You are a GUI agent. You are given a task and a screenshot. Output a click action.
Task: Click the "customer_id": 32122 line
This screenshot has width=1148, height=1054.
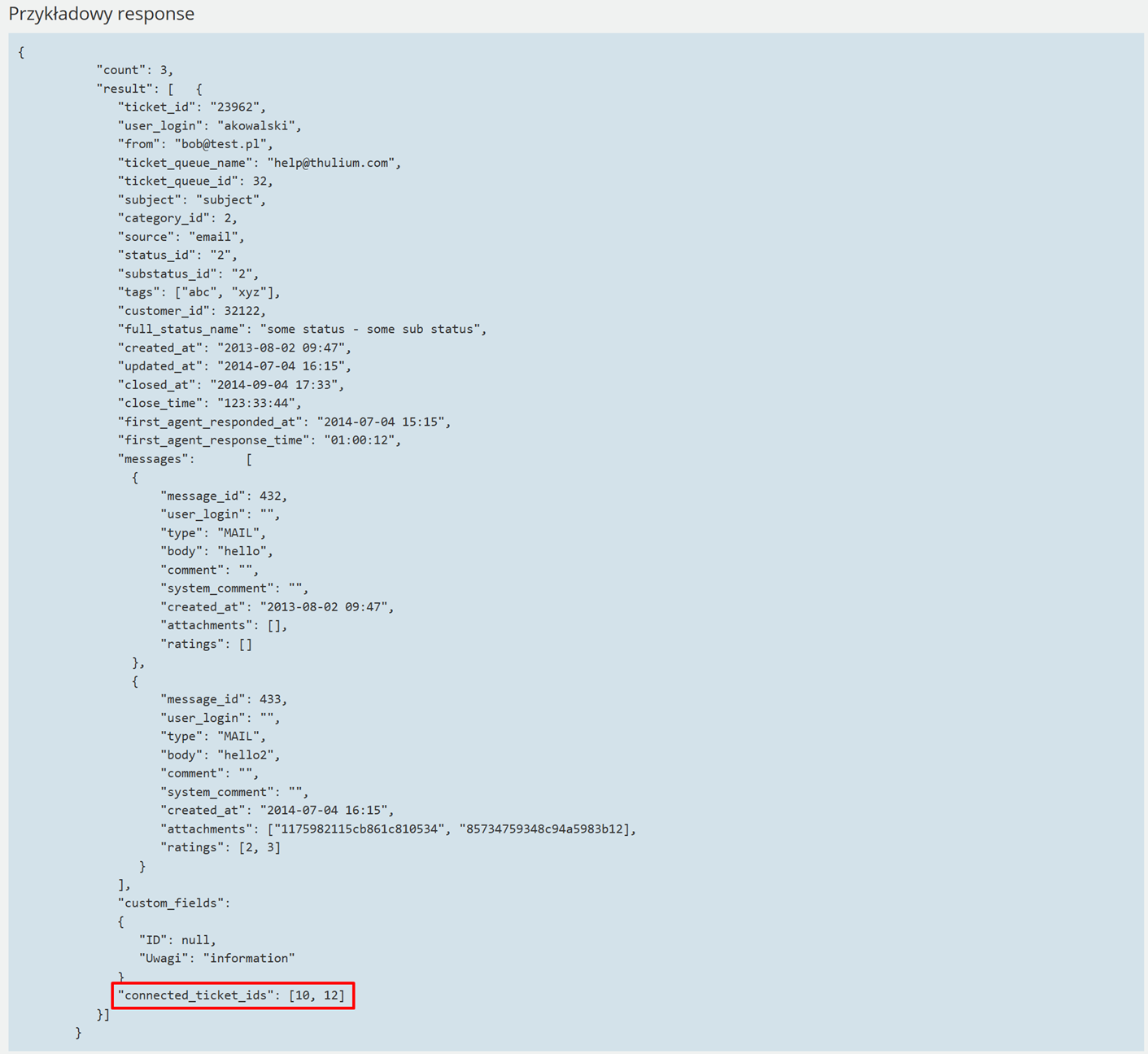pos(192,311)
